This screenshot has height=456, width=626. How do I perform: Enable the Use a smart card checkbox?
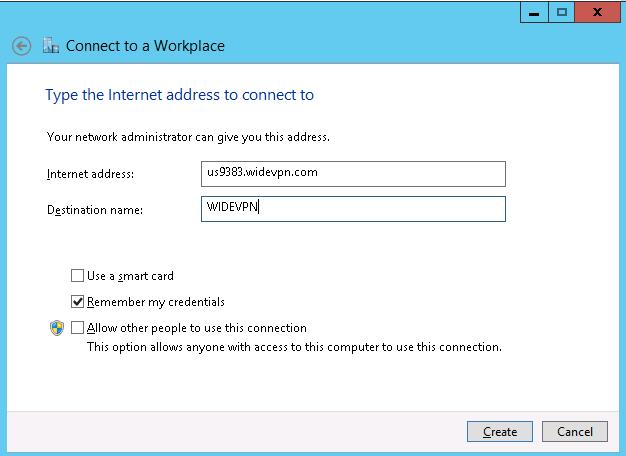[78, 276]
